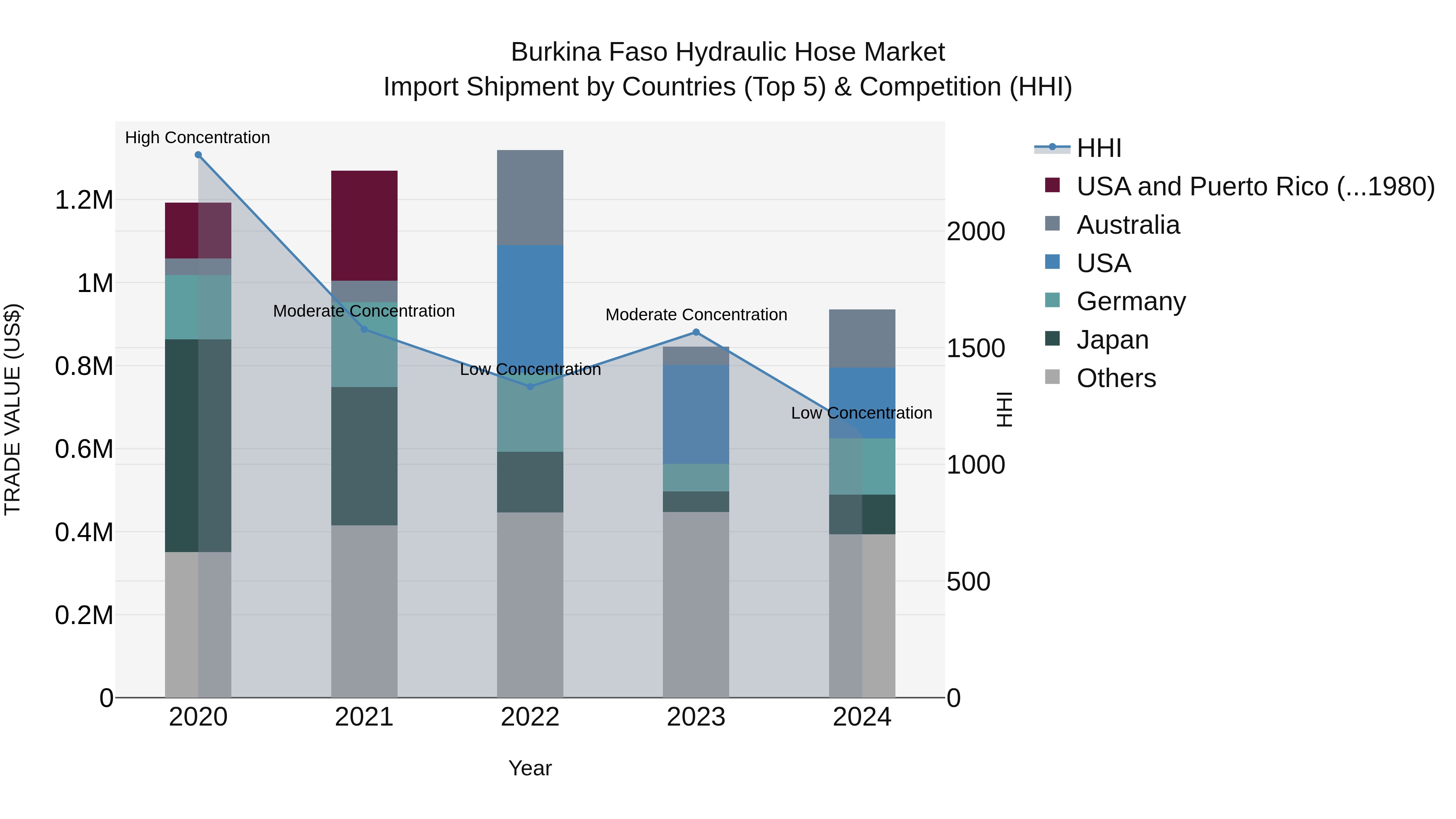Click the 2021 x-axis label
The image size is (1456, 819).
click(x=364, y=717)
